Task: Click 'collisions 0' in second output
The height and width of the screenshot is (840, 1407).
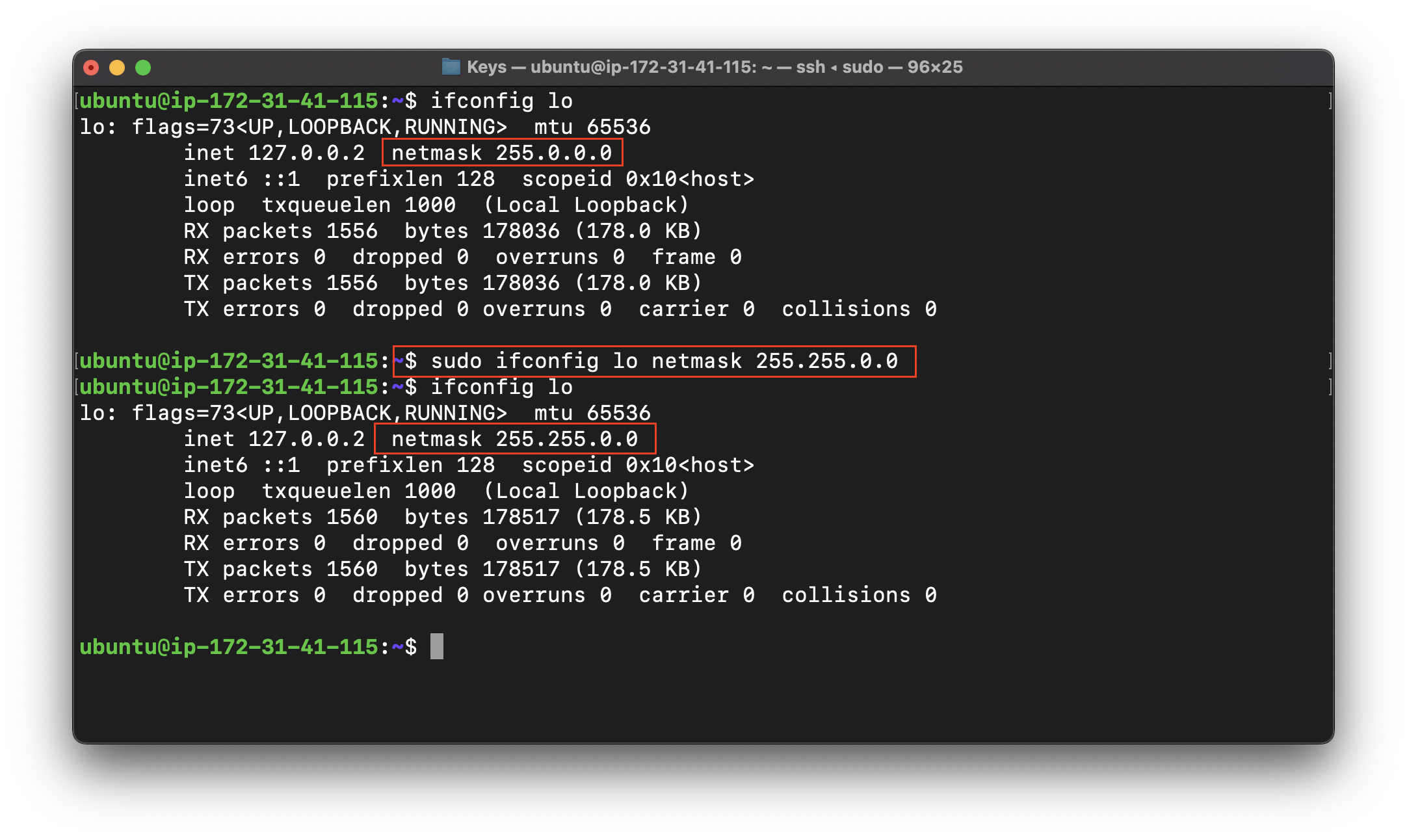Action: pyautogui.click(x=859, y=595)
